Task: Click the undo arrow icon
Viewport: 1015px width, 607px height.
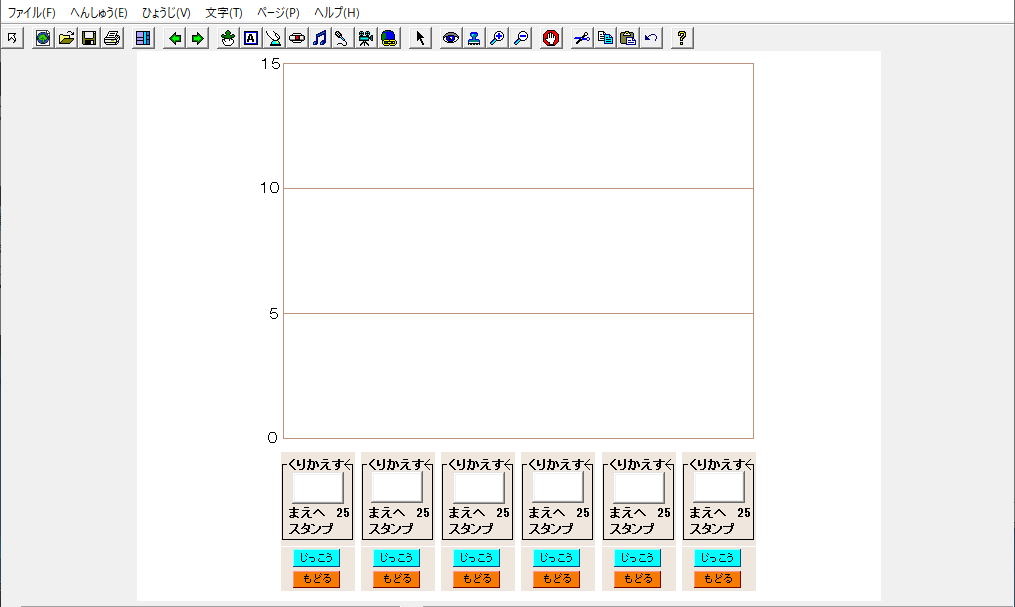Action: click(x=651, y=38)
